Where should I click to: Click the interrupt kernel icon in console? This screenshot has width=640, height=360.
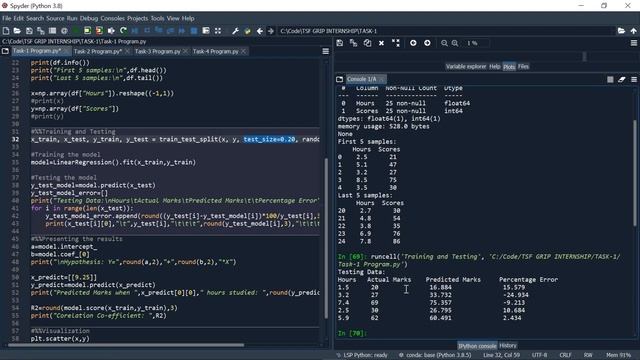click(610, 79)
